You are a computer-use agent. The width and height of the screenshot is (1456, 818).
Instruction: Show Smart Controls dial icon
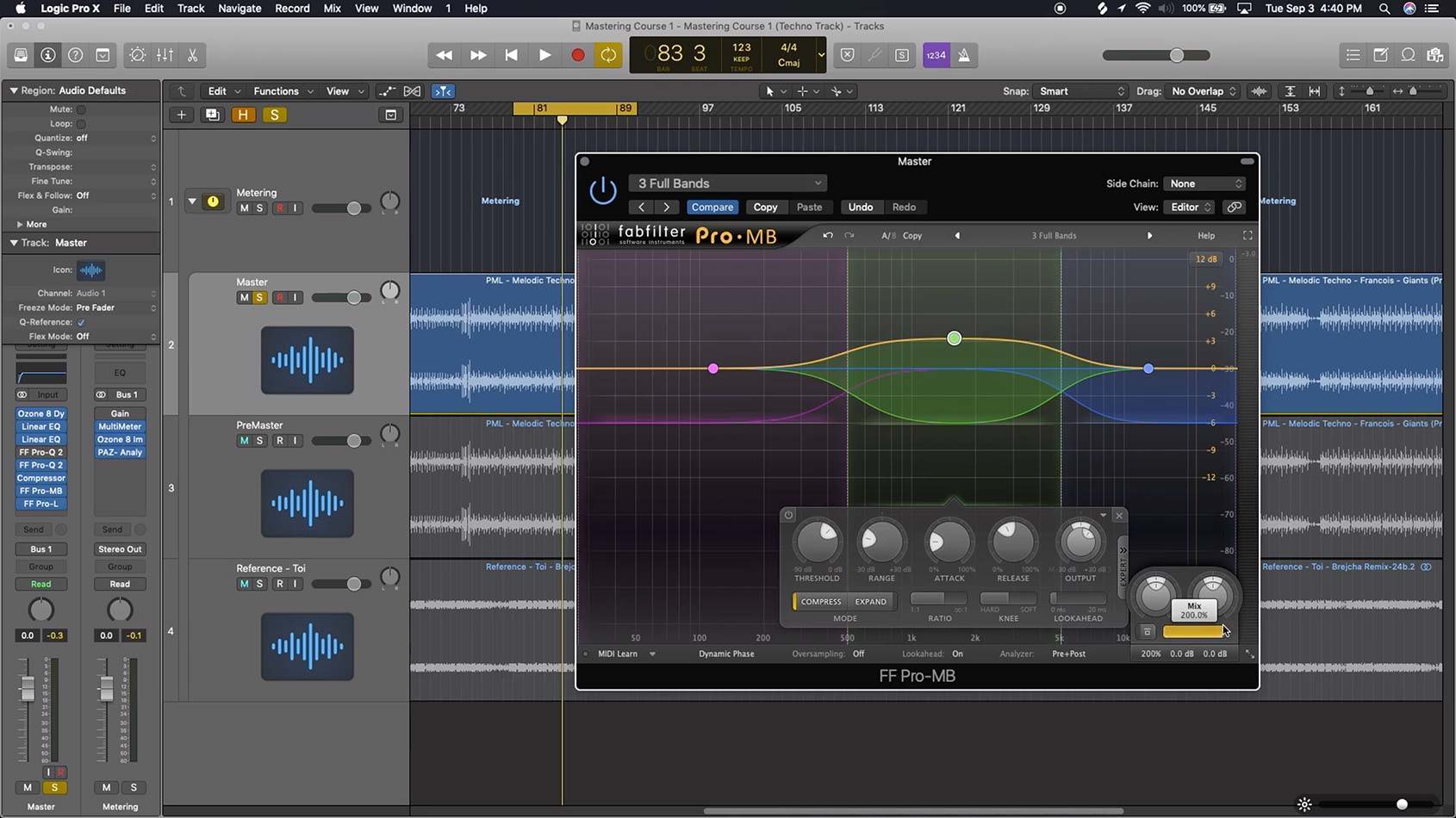pos(137,55)
